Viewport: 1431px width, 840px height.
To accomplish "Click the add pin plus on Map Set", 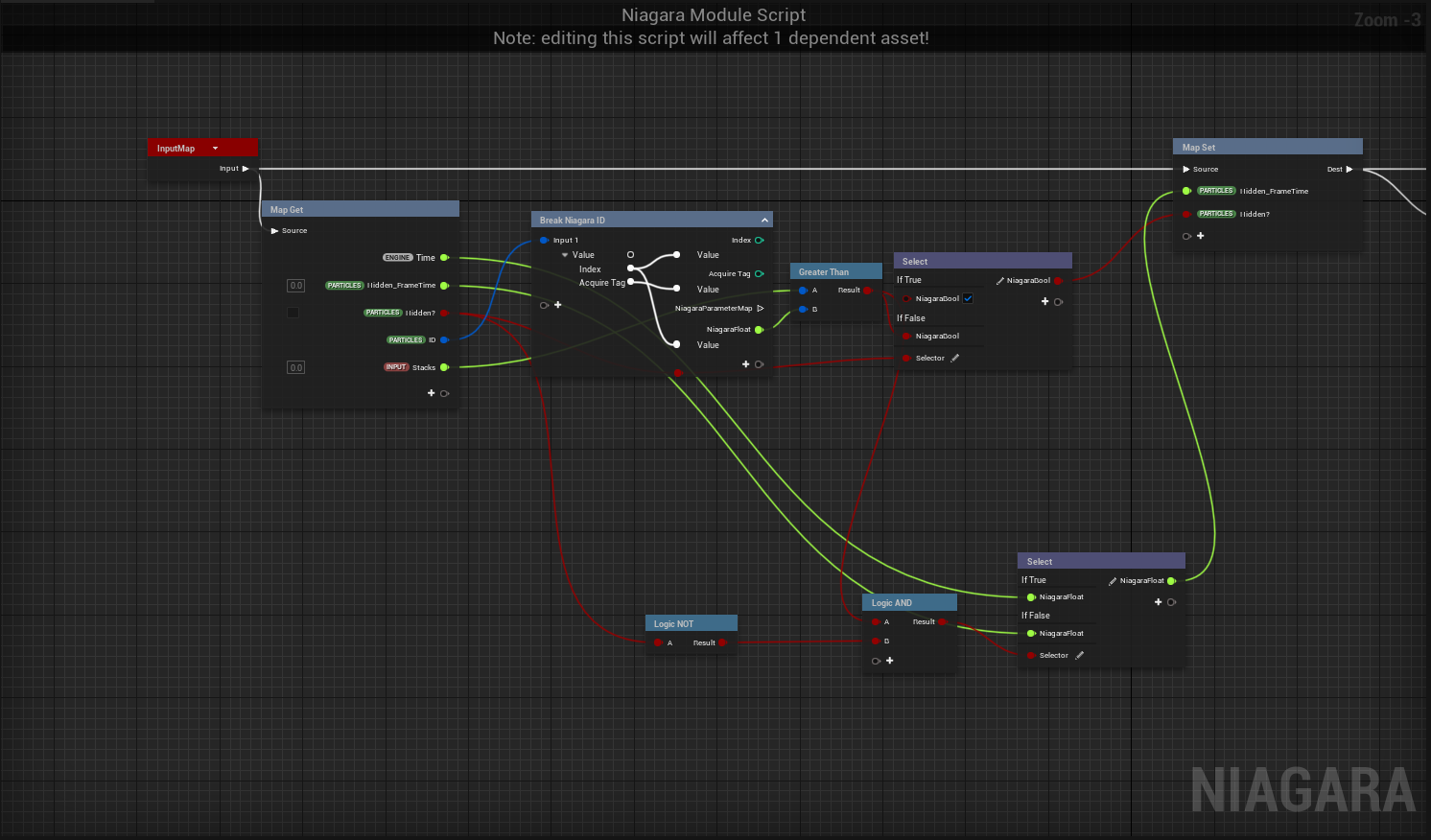I will pyautogui.click(x=1200, y=236).
